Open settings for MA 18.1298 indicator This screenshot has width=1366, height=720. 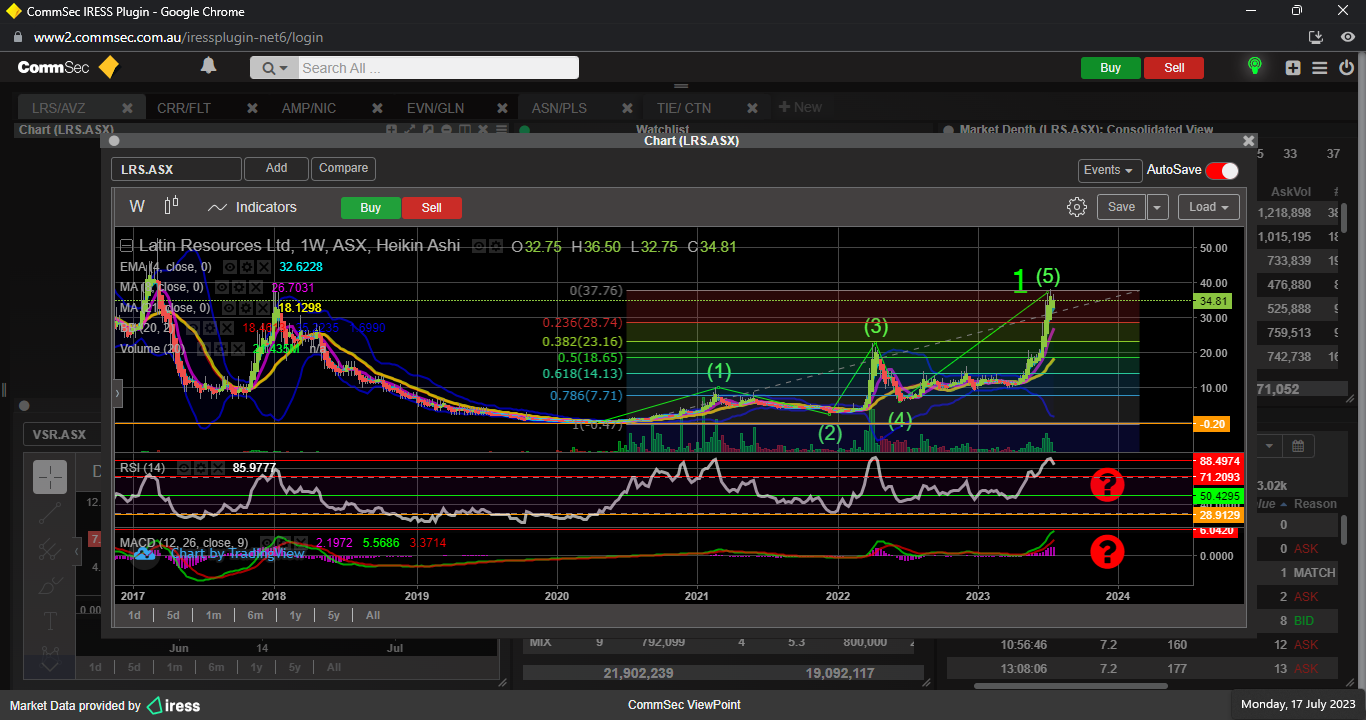(246, 308)
